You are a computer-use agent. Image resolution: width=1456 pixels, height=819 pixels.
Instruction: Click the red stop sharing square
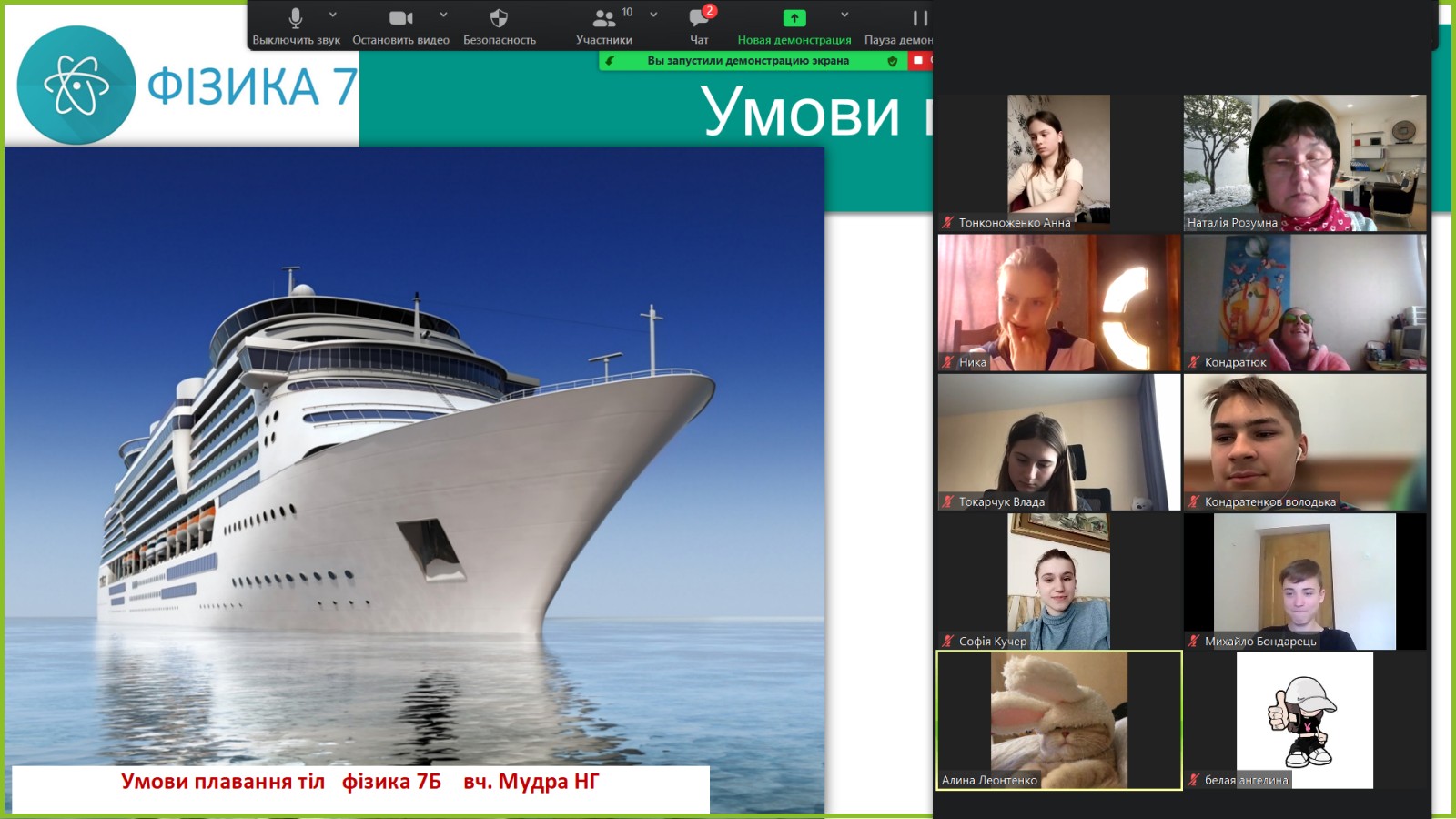click(918, 61)
